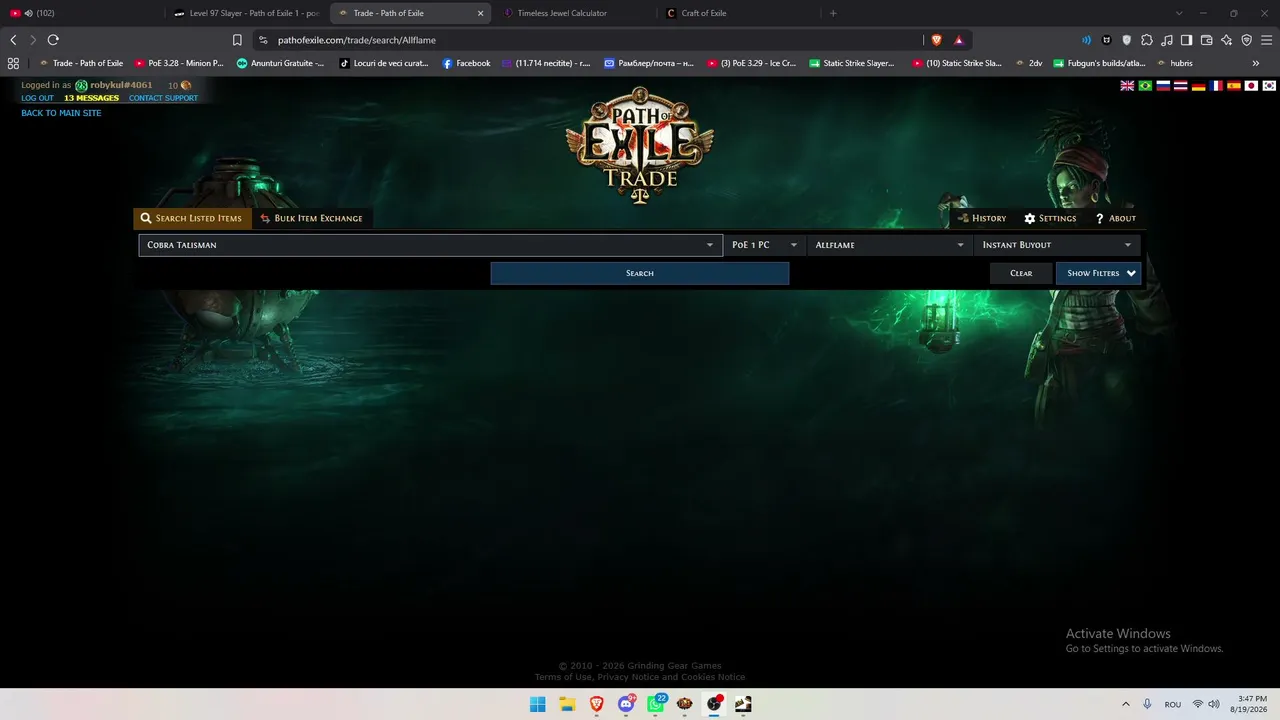Image resolution: width=1280 pixels, height=720 pixels.
Task: Open Brave Leo AI sparkle icon
Action: pyautogui.click(x=1226, y=40)
